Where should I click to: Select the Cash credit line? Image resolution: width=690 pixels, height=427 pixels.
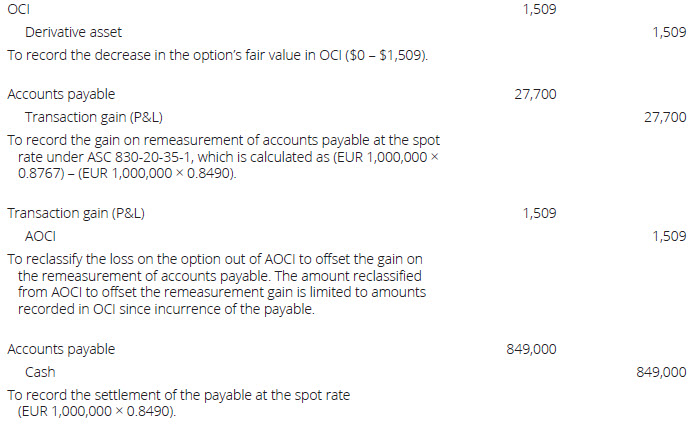40,372
